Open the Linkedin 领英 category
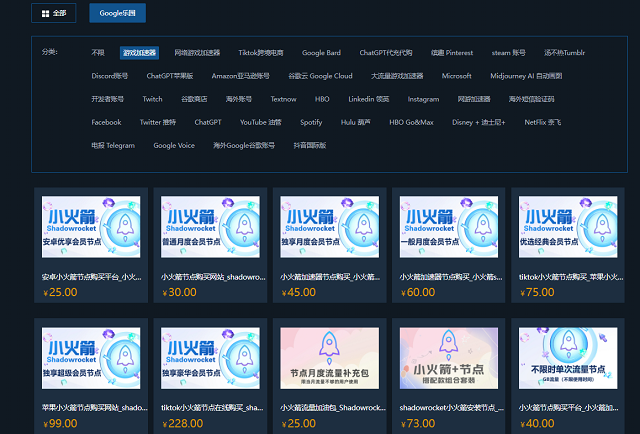Image resolution: width=640 pixels, height=434 pixels. (369, 99)
